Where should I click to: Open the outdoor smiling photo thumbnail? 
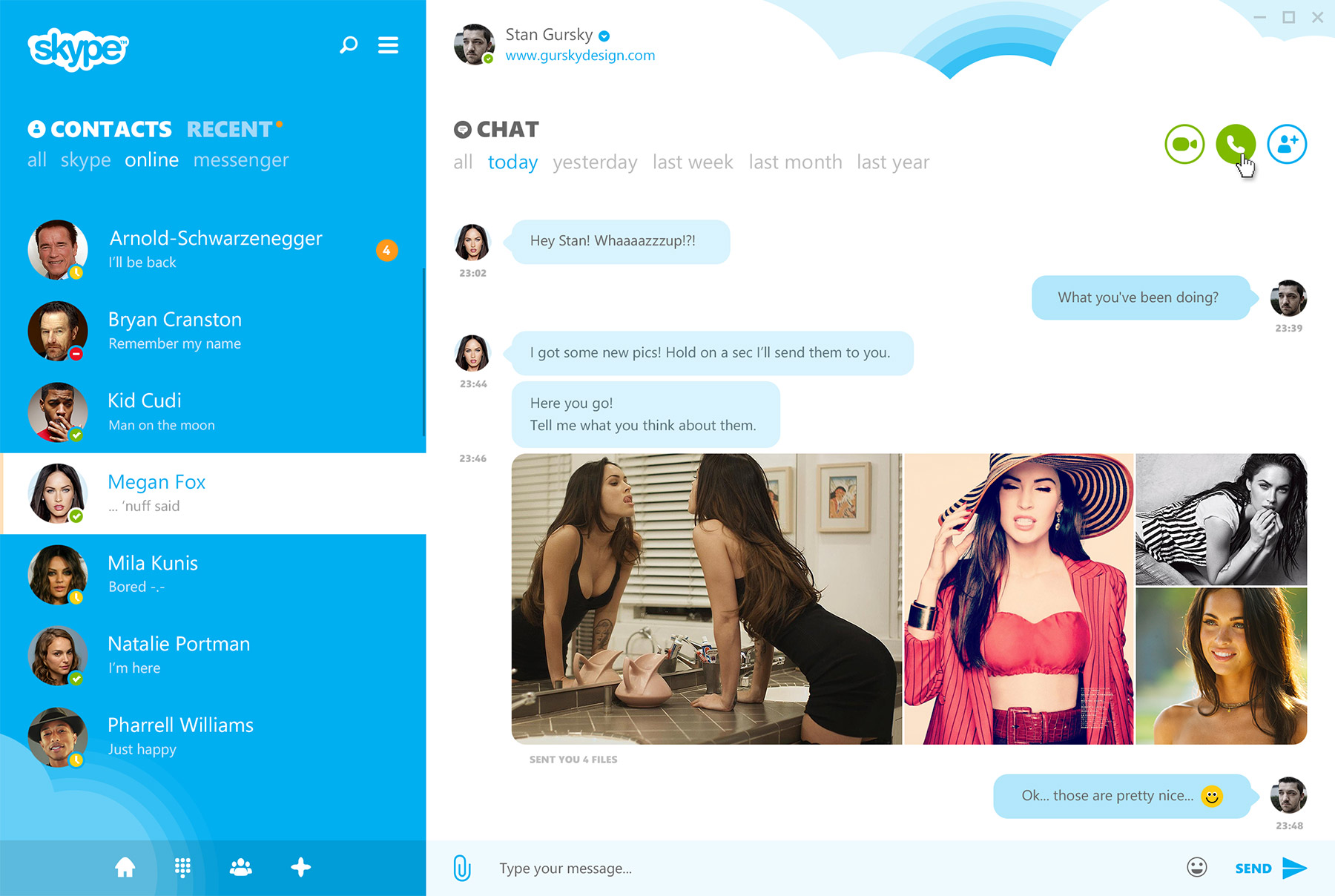(1222, 666)
